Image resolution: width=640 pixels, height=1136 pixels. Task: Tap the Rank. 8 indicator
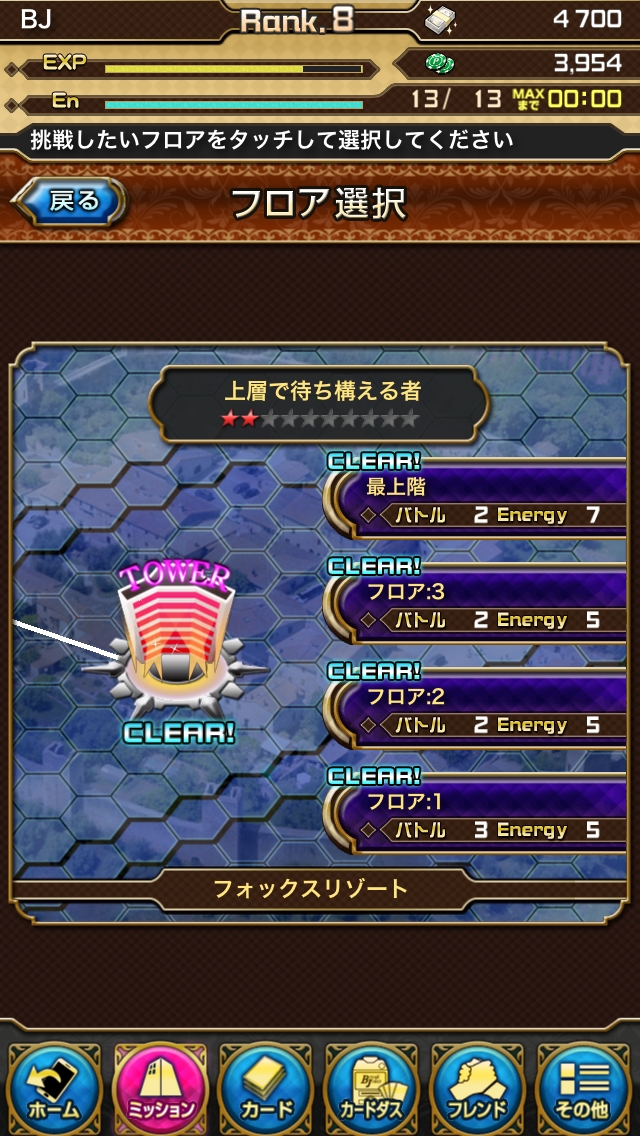coord(297,21)
